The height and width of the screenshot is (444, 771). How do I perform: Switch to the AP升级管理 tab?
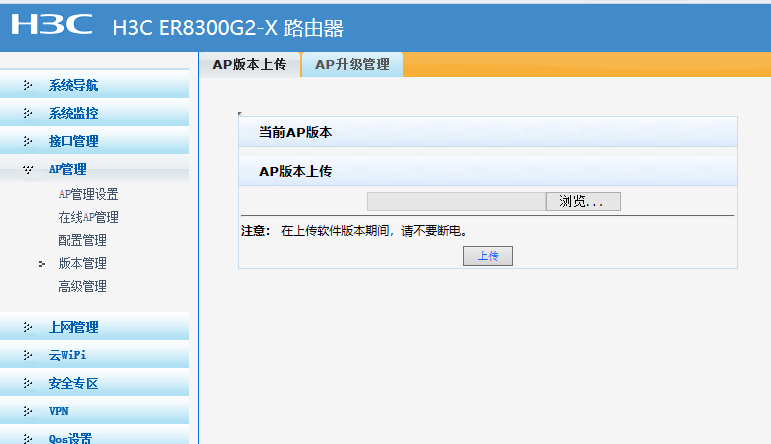352,64
